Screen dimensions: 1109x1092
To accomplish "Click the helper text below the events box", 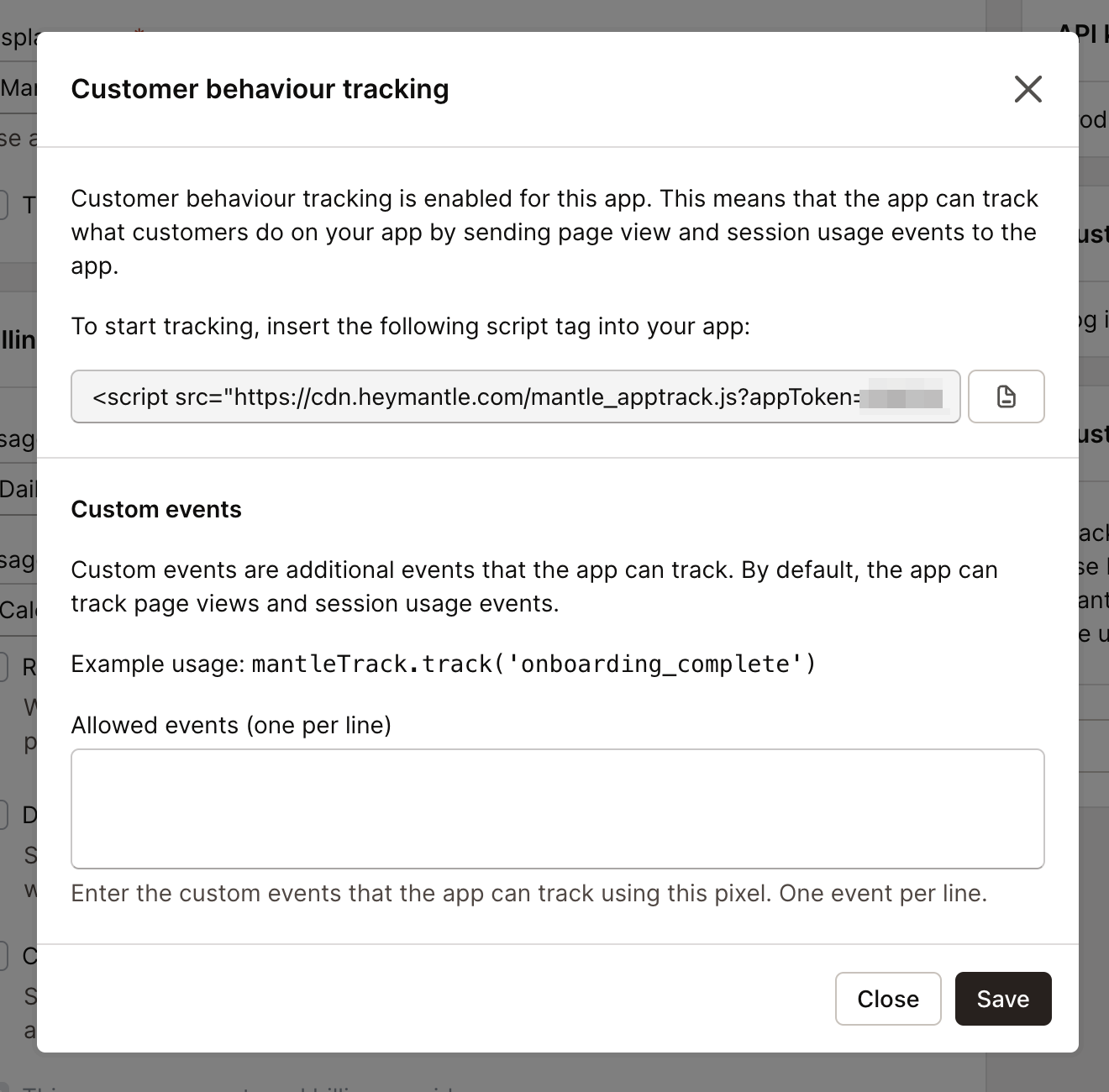I will click(529, 893).
